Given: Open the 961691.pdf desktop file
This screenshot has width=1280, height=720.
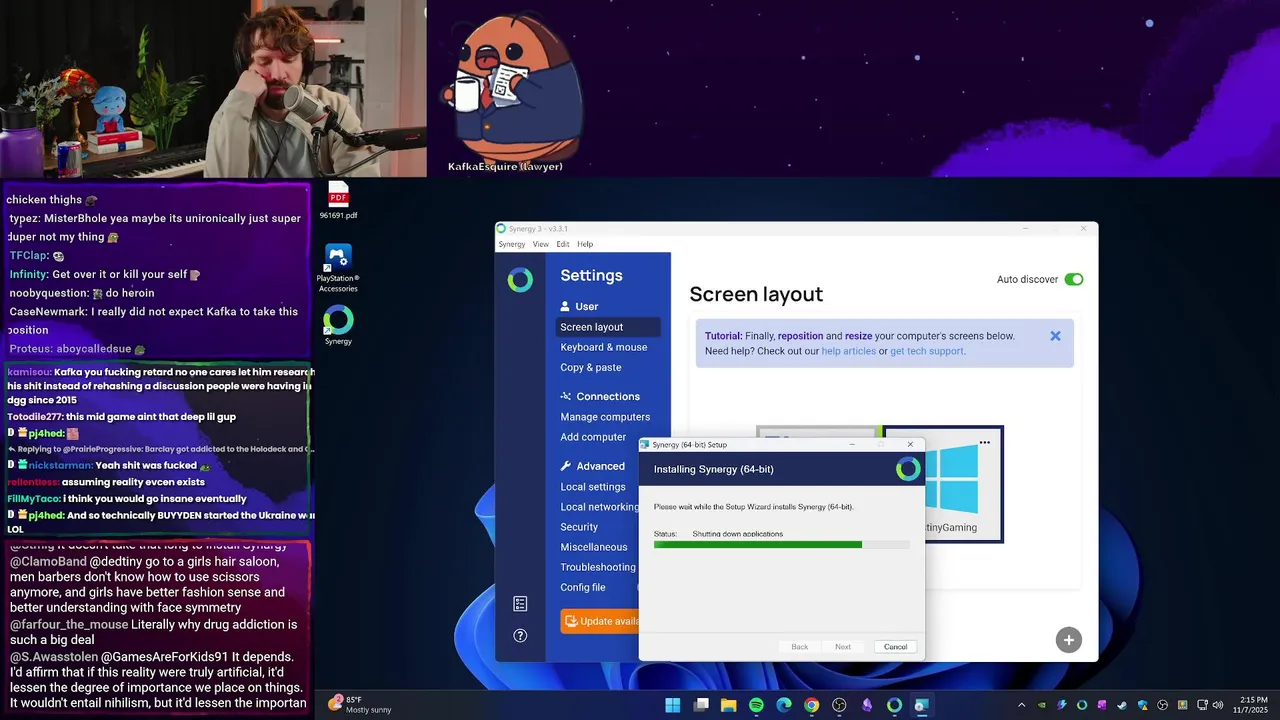Looking at the screenshot, I should tap(338, 200).
